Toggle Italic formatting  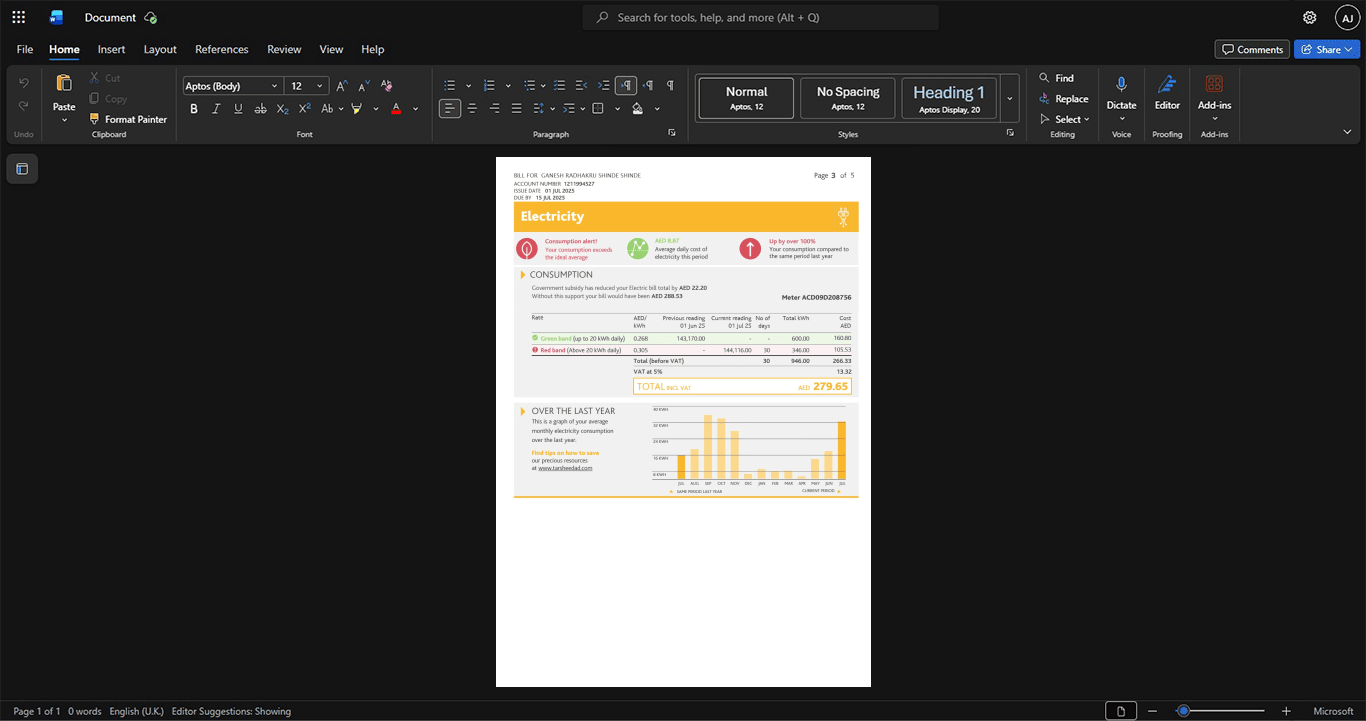point(216,108)
